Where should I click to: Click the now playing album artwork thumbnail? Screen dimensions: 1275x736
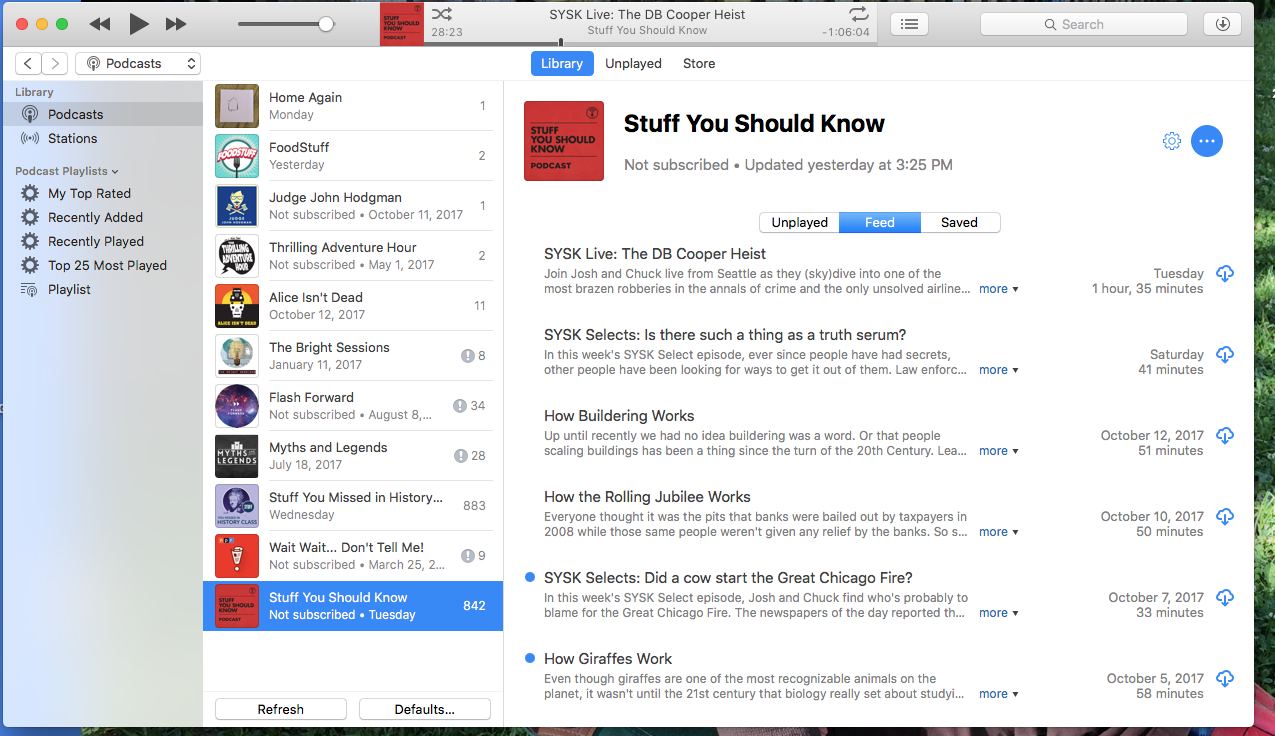[402, 24]
